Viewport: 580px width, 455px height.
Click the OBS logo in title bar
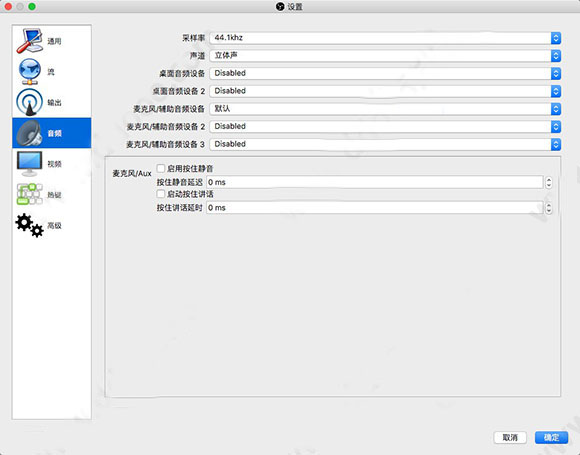pyautogui.click(x=280, y=7)
